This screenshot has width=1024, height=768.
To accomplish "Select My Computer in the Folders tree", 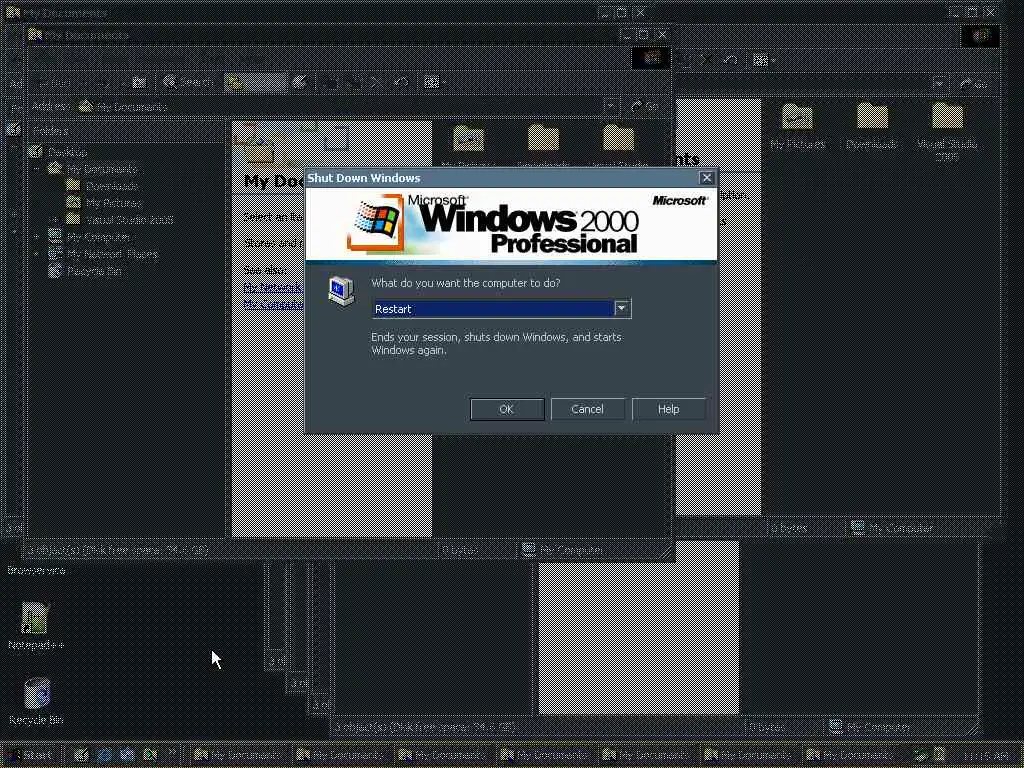I will click(99, 237).
